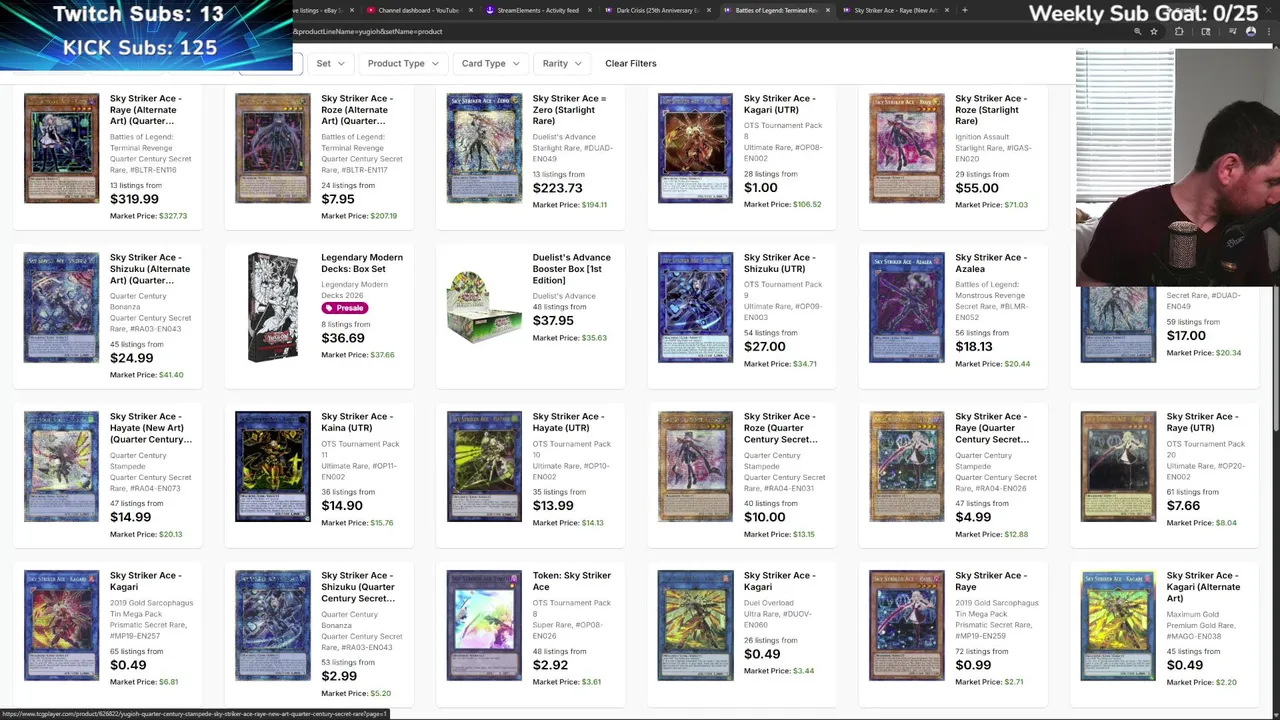Click the $319.99 price on Raye Alternate Art

click(134, 199)
